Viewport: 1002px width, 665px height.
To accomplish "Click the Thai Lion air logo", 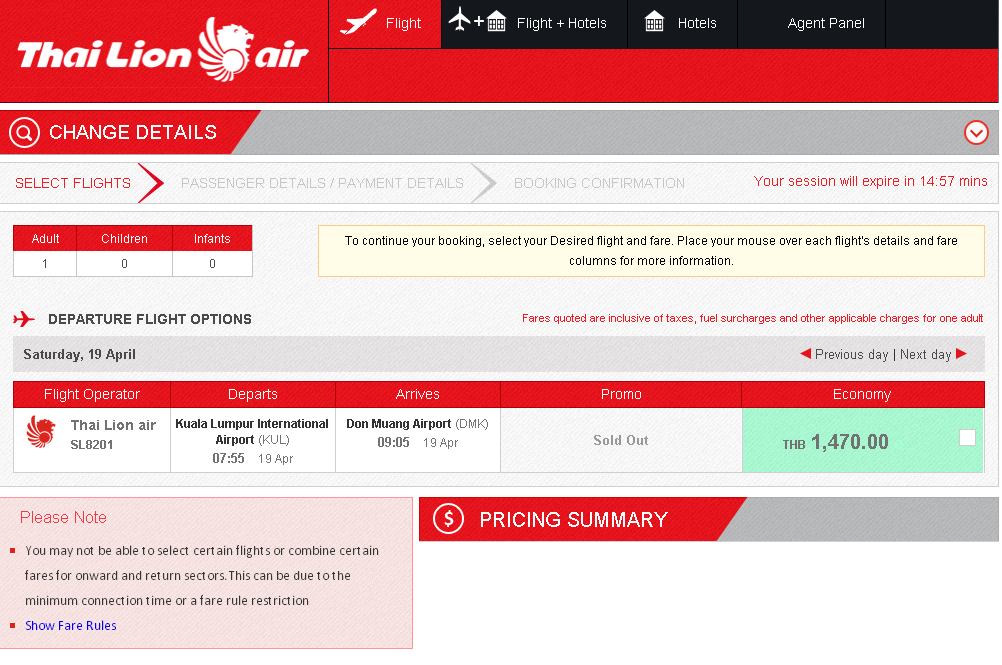I will 163,50.
